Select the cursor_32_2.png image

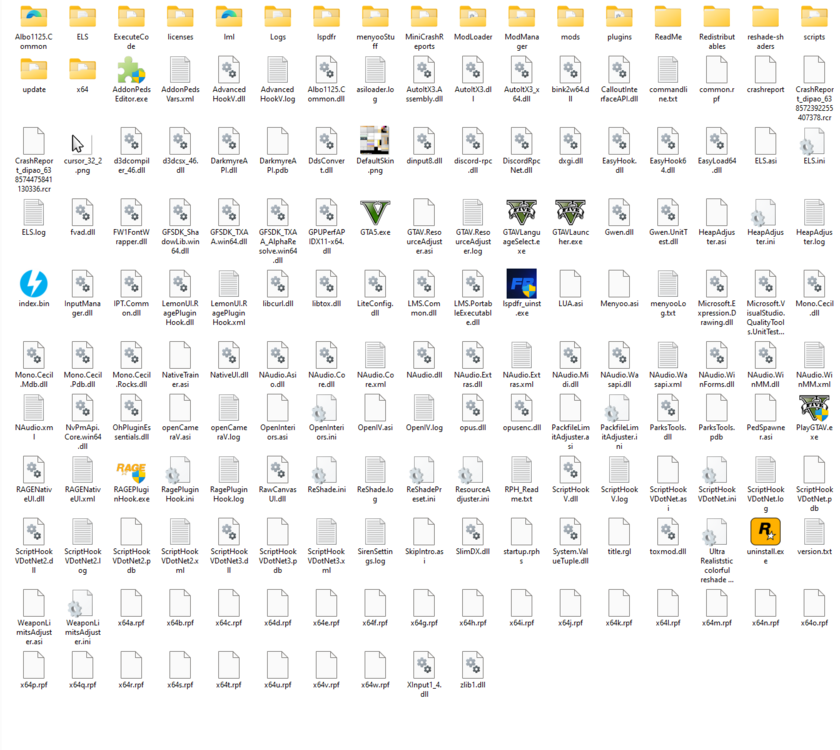click(82, 147)
